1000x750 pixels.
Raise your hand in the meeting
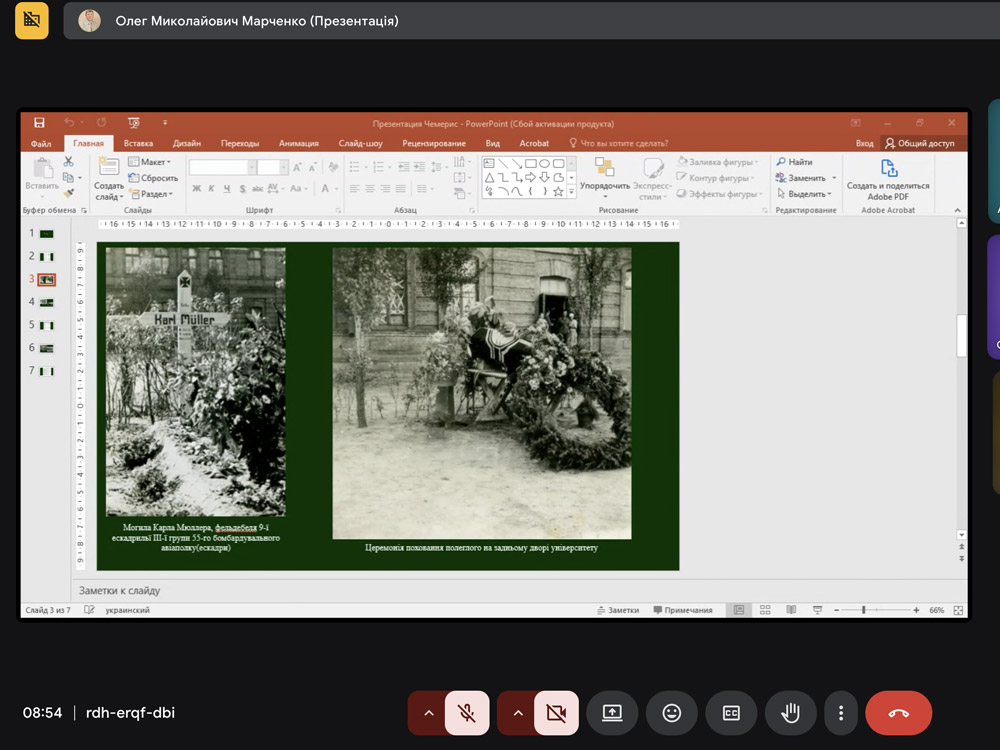click(x=790, y=713)
